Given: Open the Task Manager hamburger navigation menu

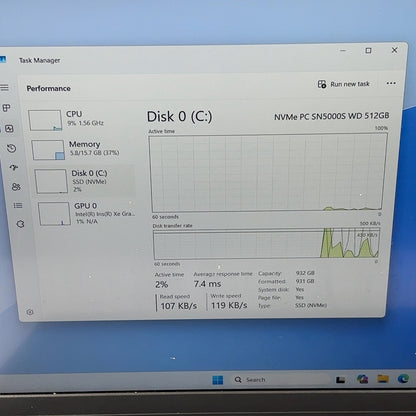Looking at the screenshot, I should (4, 88).
